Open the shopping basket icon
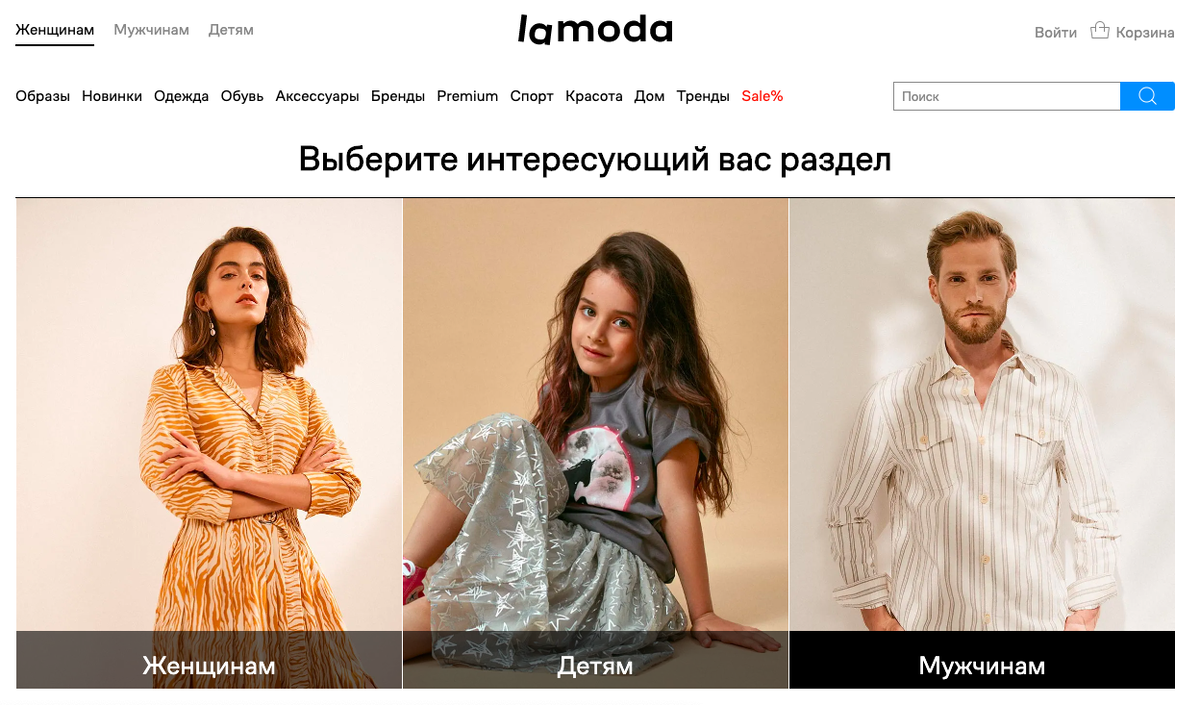The width and height of the screenshot is (1200, 705). [x=1100, y=30]
